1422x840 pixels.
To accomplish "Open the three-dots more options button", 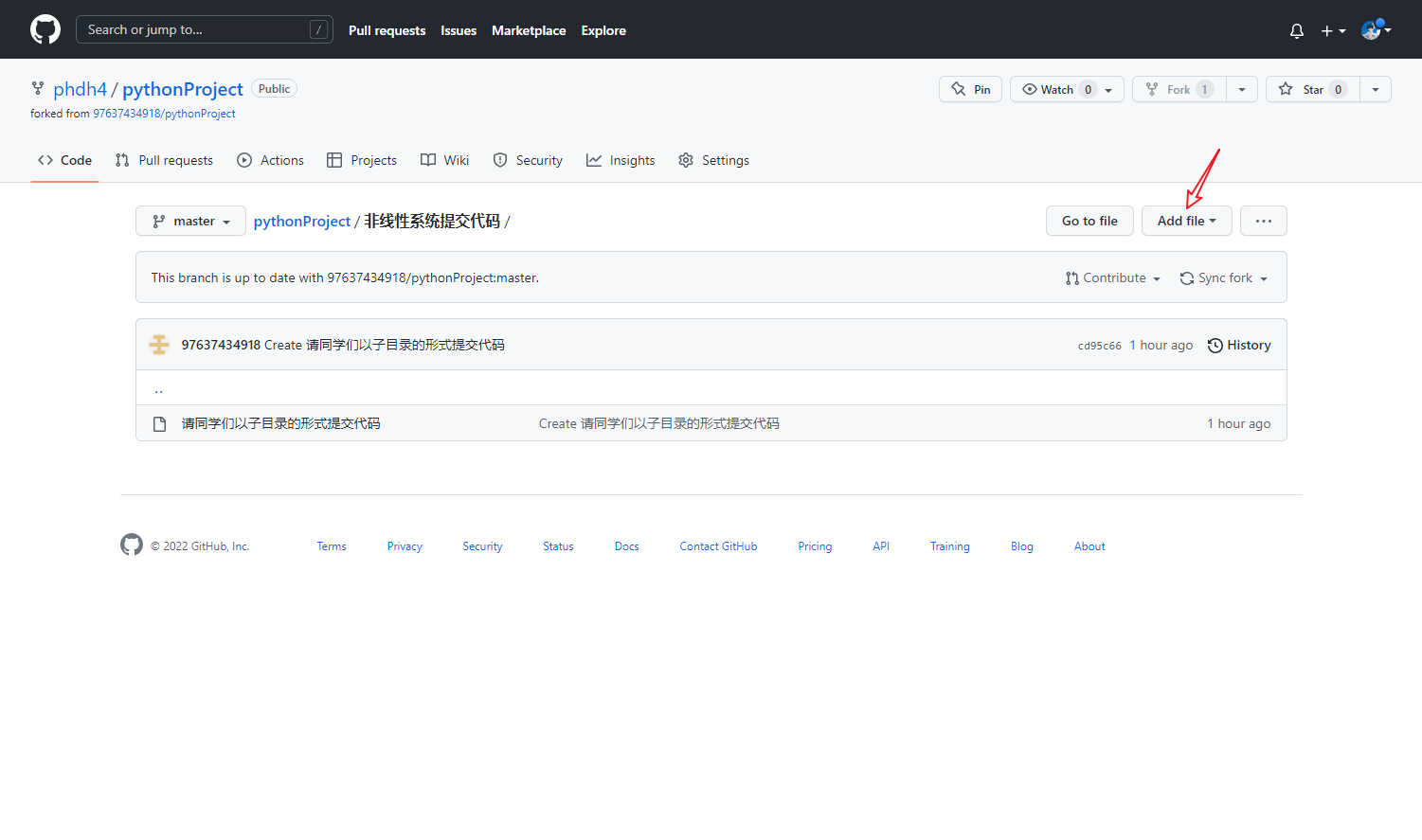I will 1264,221.
